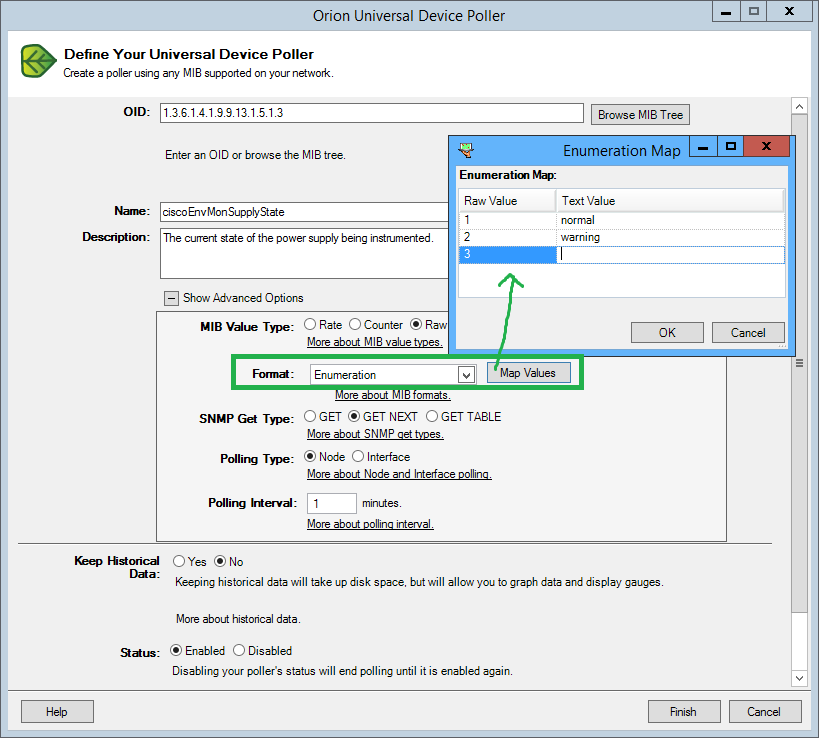Image resolution: width=819 pixels, height=738 pixels.
Task: Click the Help button
Action: point(57,712)
